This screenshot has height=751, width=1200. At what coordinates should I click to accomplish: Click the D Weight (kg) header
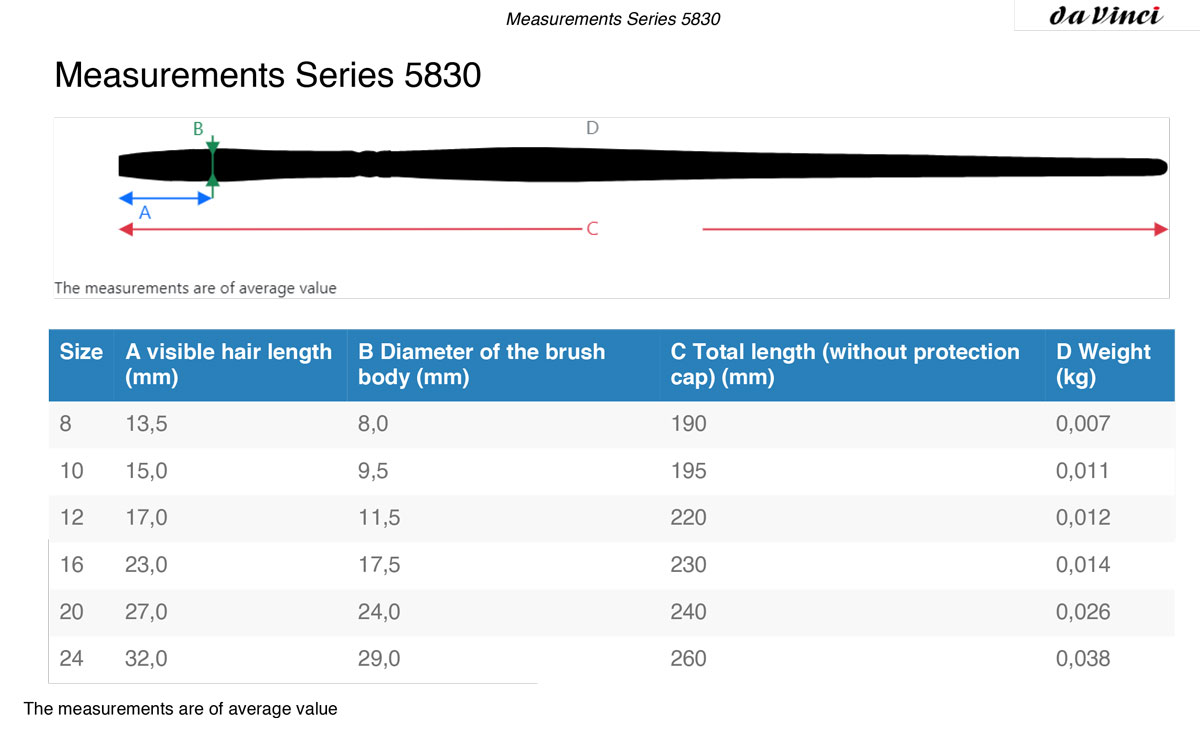1103,365
